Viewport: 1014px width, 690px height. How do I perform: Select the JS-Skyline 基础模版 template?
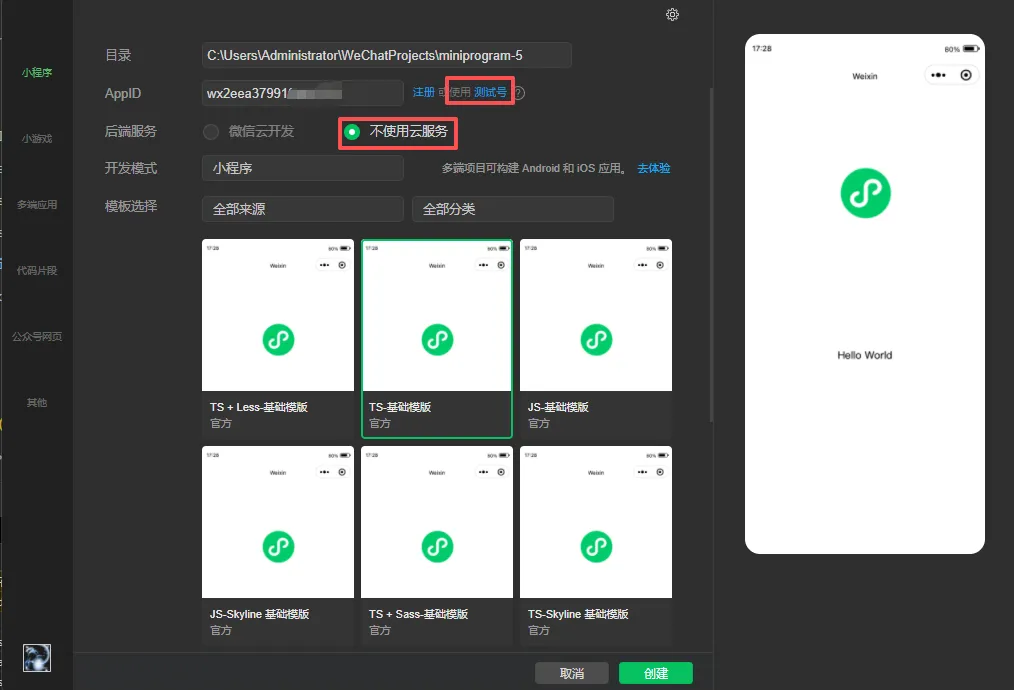(278, 544)
